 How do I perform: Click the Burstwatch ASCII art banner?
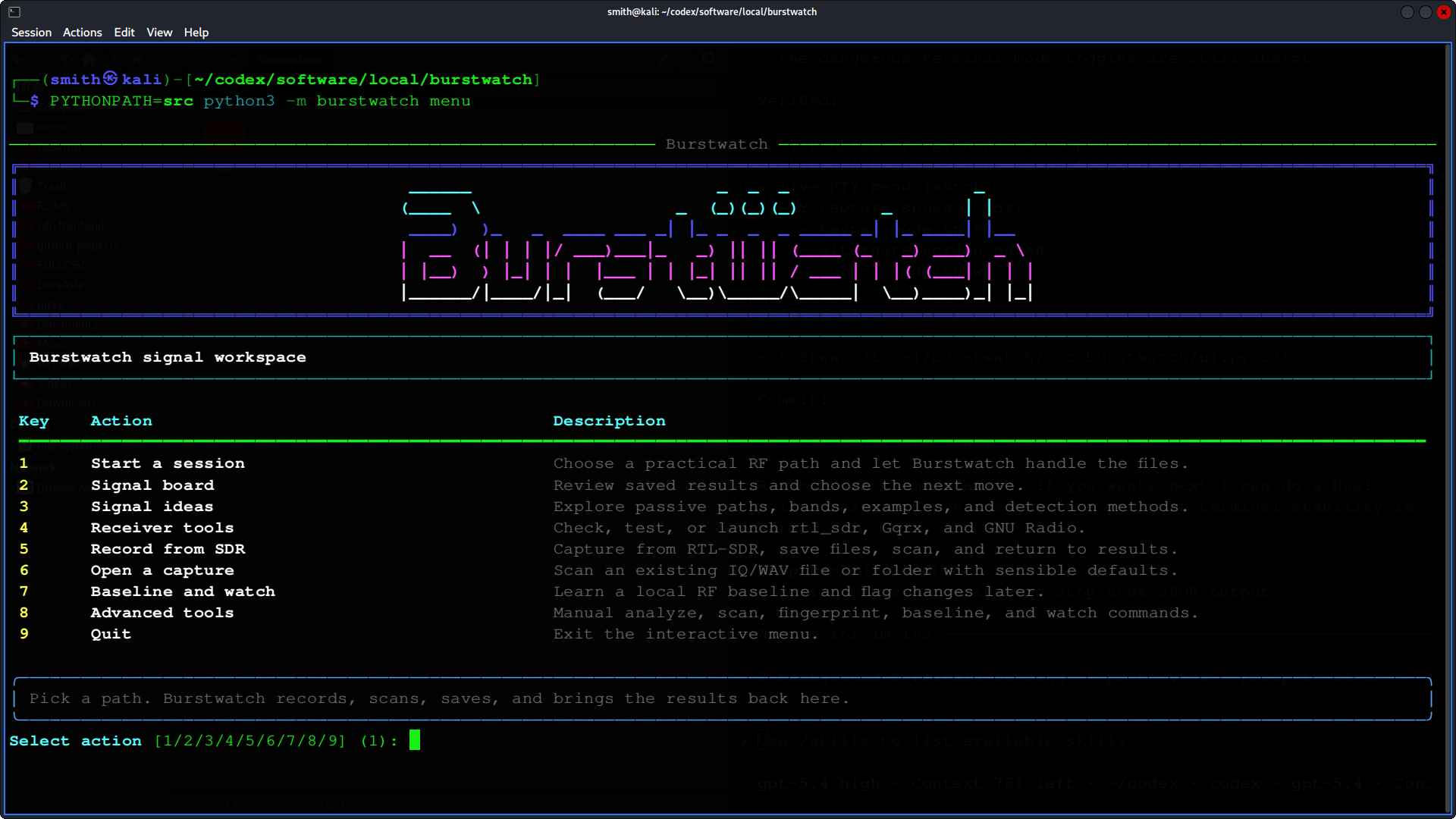point(717,240)
